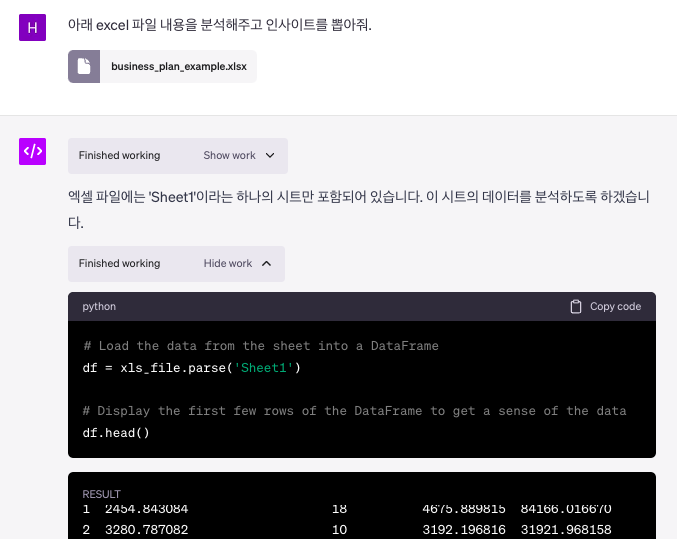The height and width of the screenshot is (539, 677).
Task: Click the clipboard icon beside Copy code
Action: coord(576,307)
